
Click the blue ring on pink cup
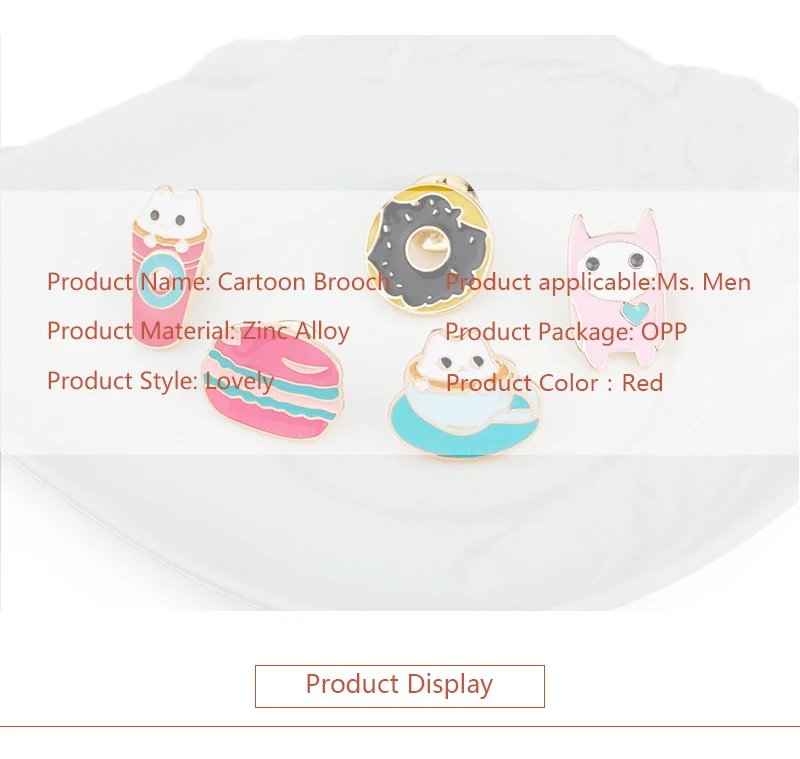[160, 279]
